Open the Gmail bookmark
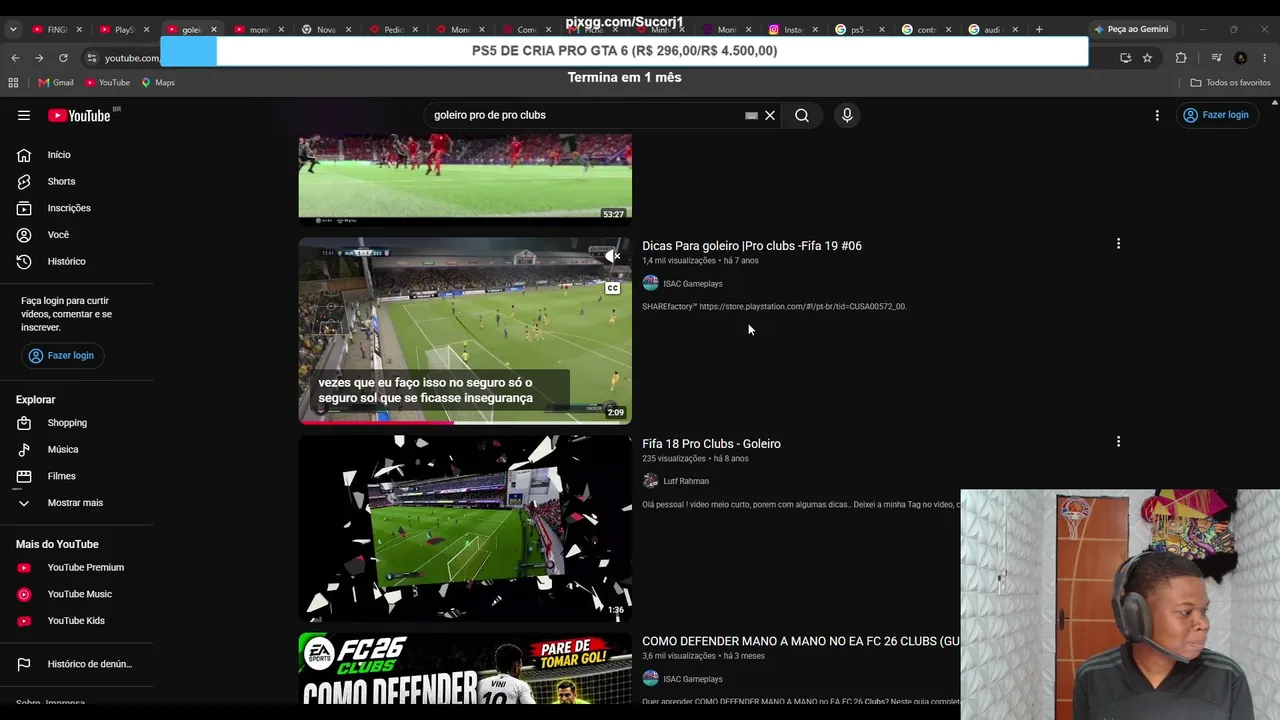 56,82
